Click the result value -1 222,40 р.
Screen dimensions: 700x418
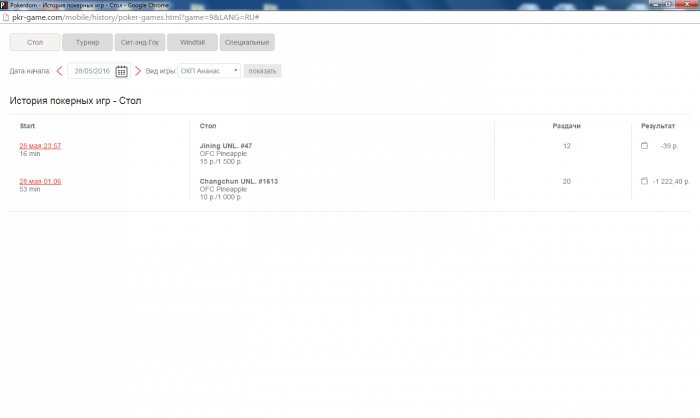(x=671, y=181)
